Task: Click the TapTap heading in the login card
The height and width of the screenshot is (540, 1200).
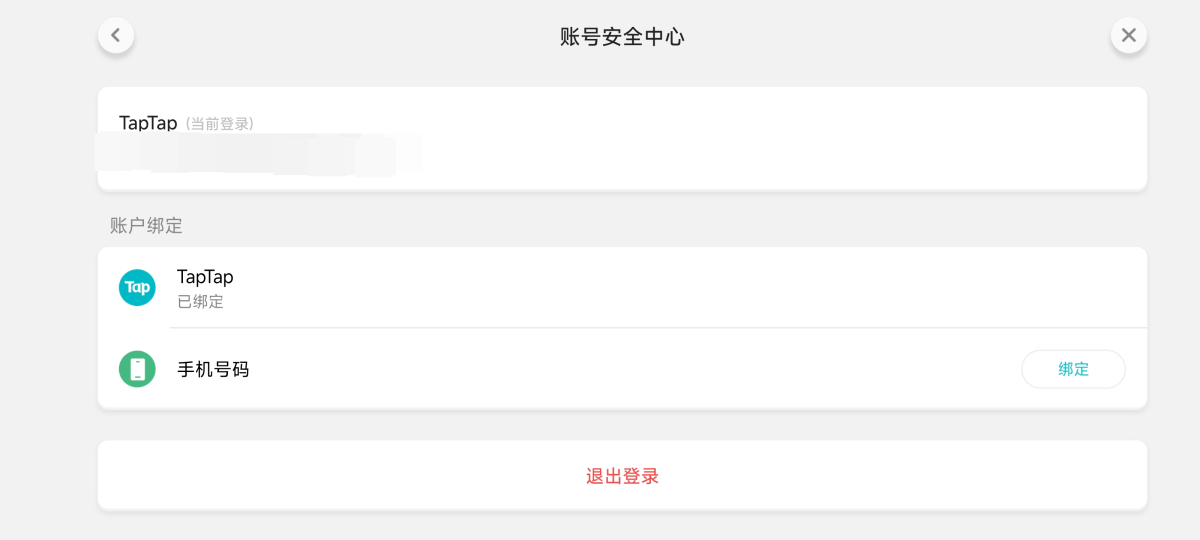Action: (148, 123)
